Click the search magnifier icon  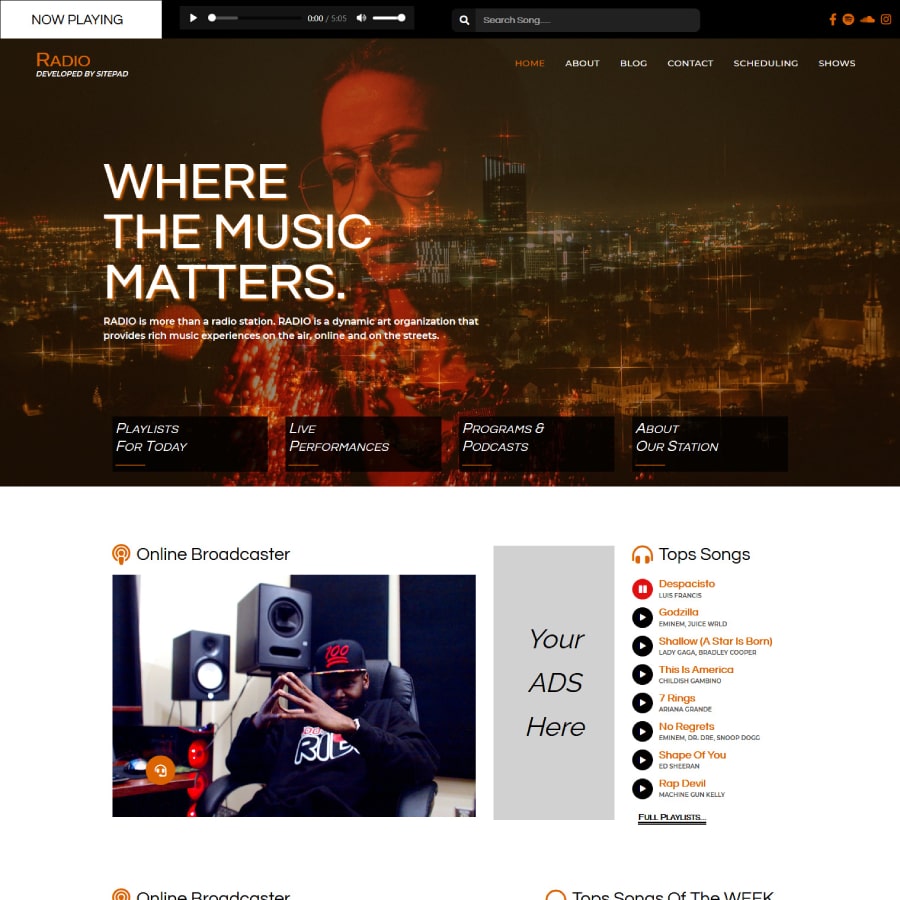(464, 20)
